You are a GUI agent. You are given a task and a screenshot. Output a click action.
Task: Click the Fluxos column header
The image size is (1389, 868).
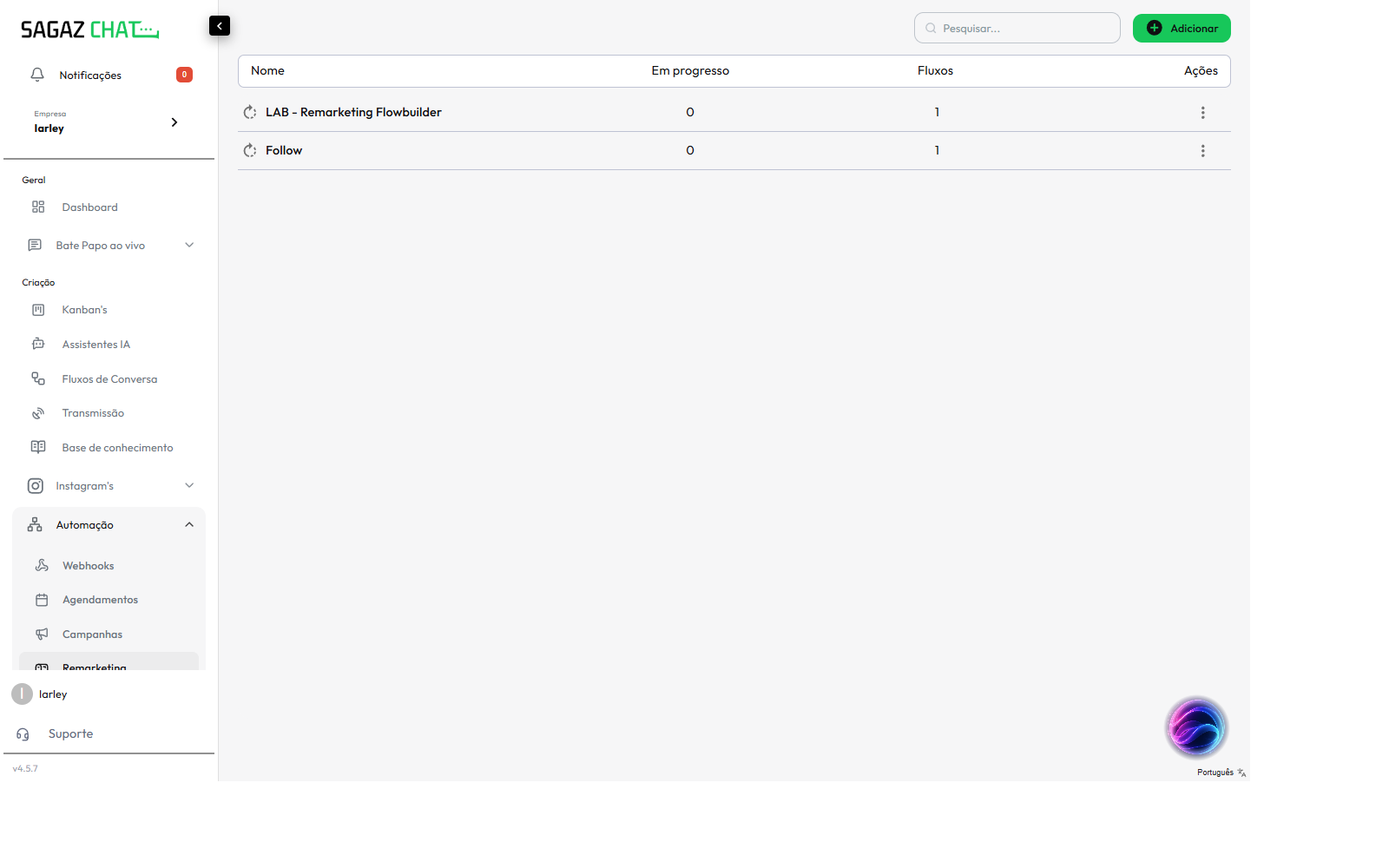[x=935, y=70]
